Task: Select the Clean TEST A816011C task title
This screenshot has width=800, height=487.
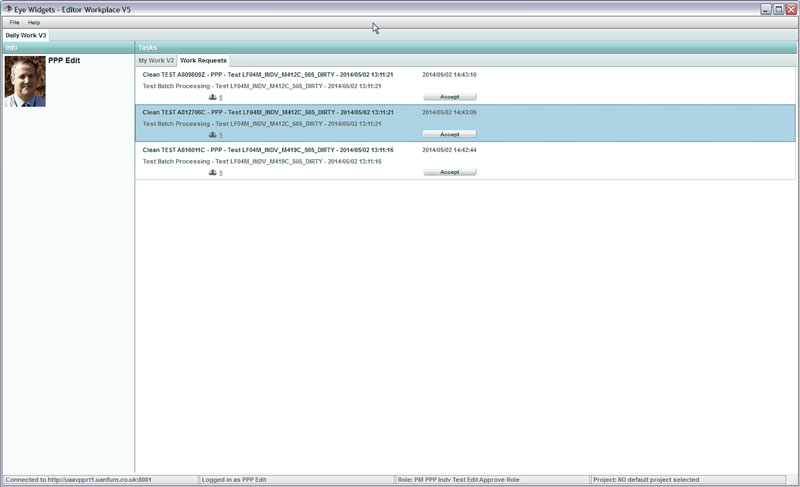Action: coord(268,150)
